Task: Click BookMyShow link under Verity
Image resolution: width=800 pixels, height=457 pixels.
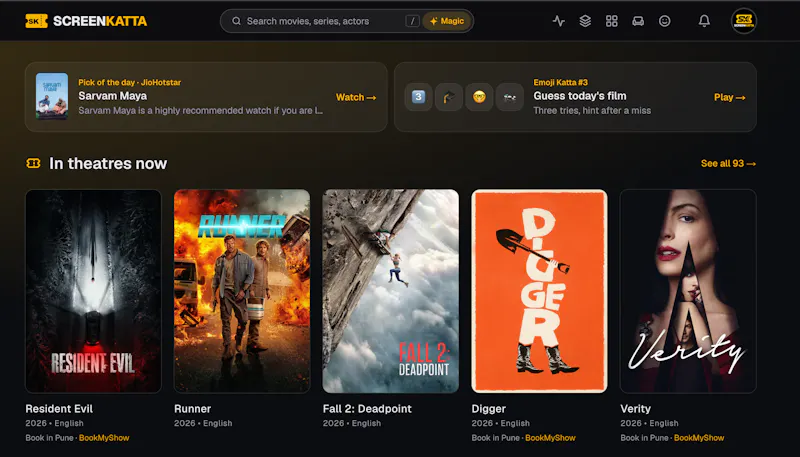Action: coord(699,438)
